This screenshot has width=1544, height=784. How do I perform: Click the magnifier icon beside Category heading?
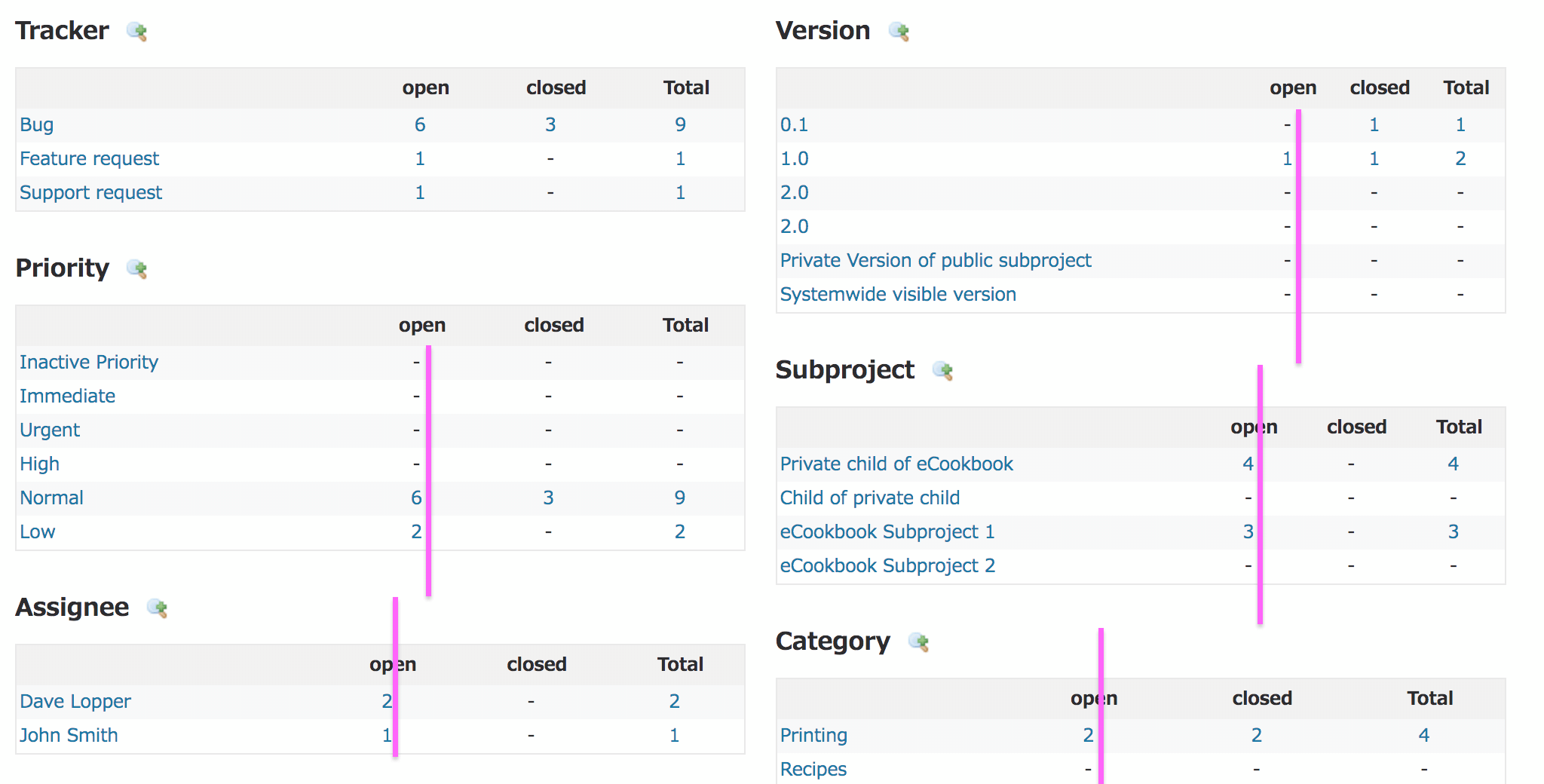pyautogui.click(x=918, y=642)
